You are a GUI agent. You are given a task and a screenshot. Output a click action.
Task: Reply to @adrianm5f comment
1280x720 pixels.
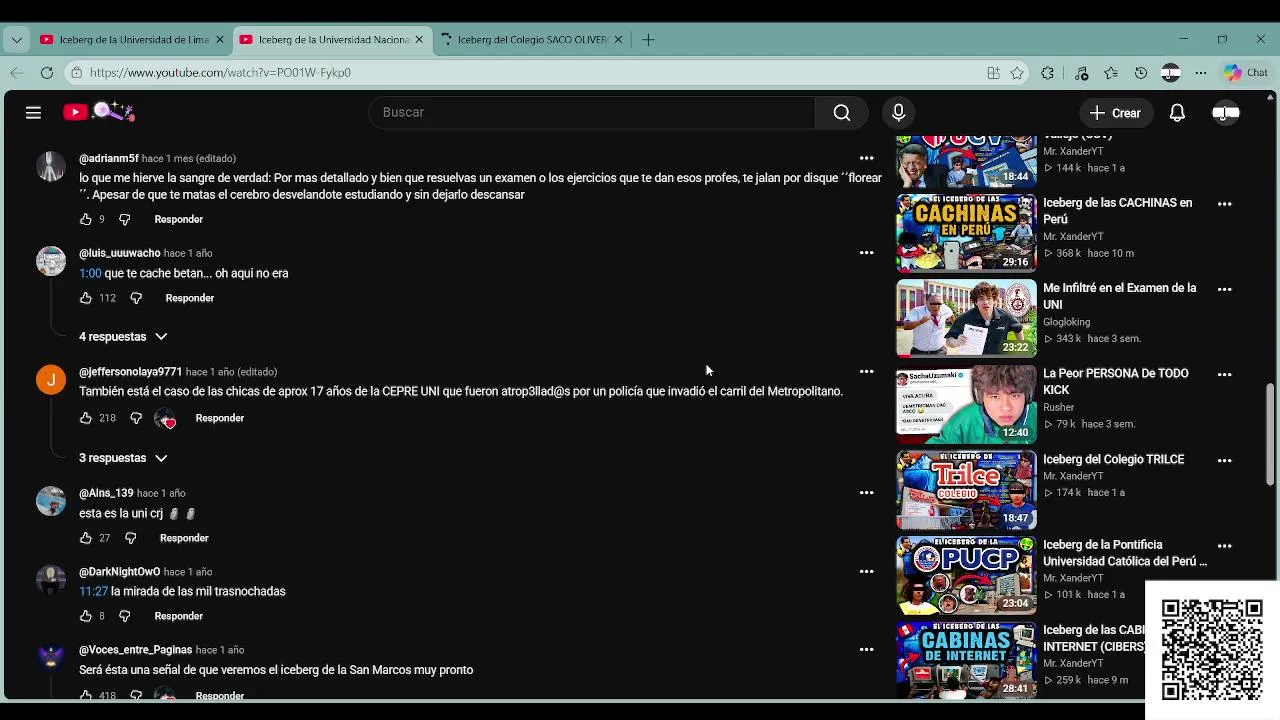tap(178, 219)
